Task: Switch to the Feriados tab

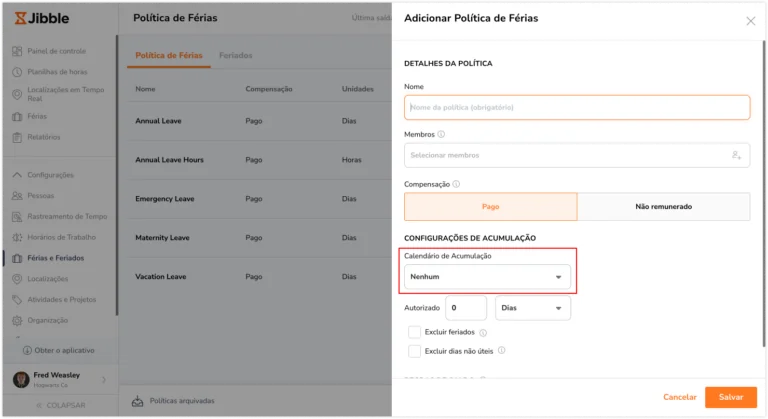Action: pyautogui.click(x=236, y=55)
